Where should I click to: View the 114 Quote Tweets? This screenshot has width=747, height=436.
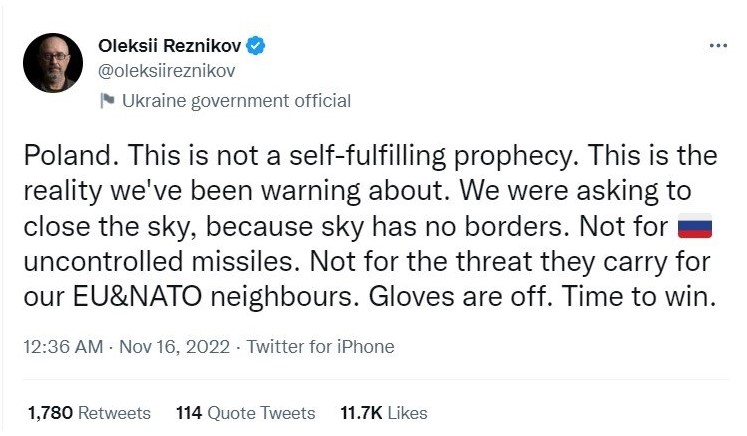245,412
